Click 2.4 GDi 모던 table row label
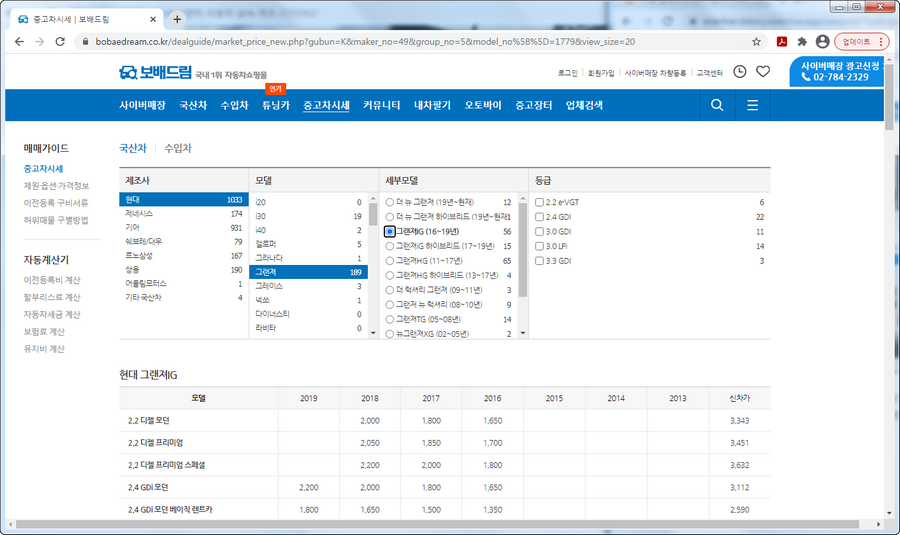Viewport: 900px width, 535px height. tap(148, 487)
